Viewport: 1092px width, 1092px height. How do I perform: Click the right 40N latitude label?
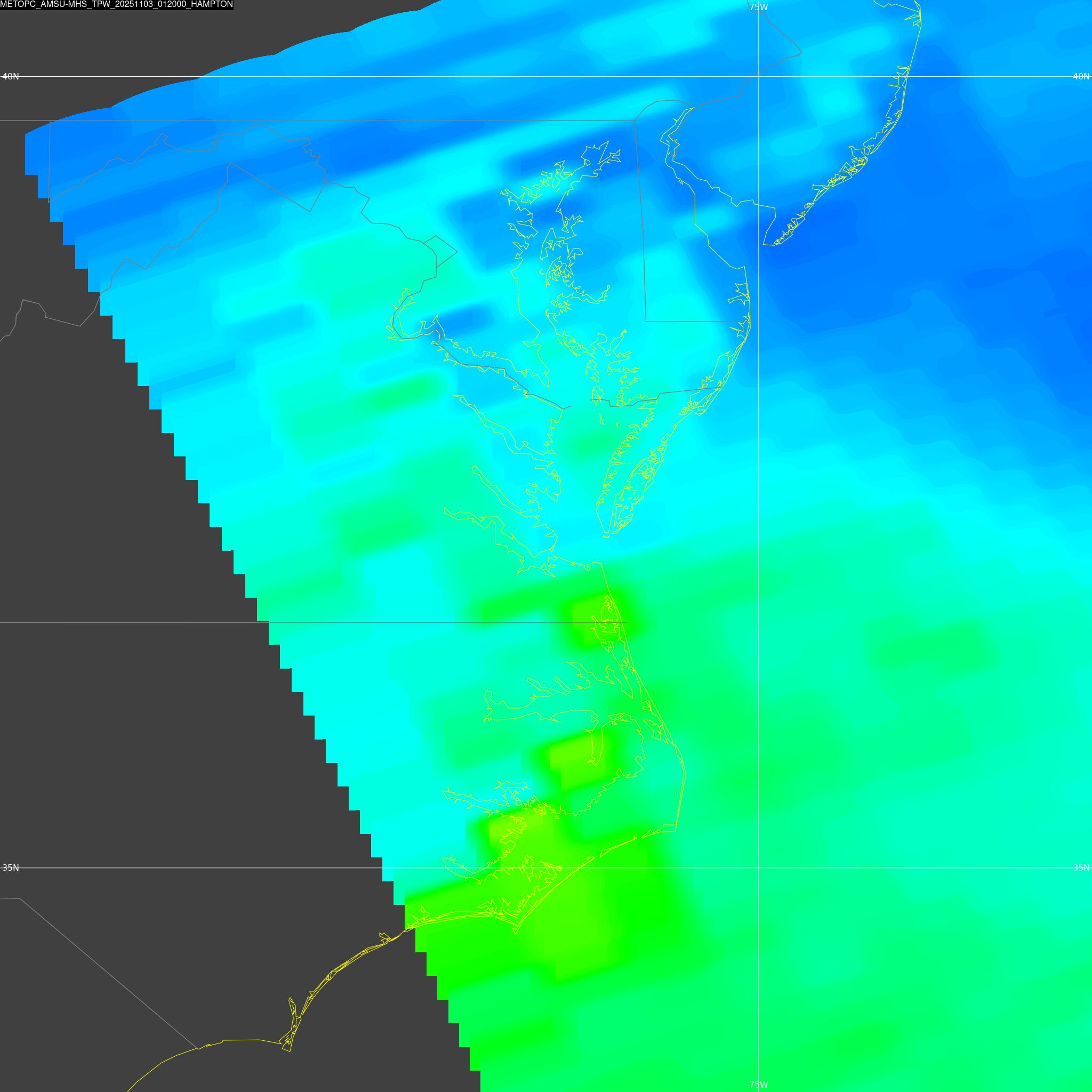(x=1081, y=76)
